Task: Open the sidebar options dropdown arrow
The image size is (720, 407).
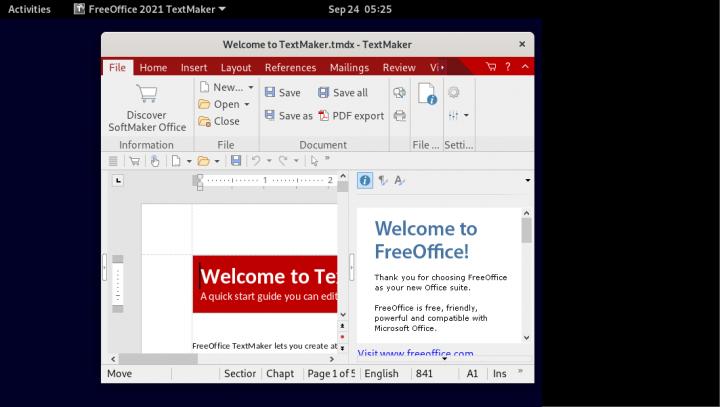Action: click(x=527, y=181)
